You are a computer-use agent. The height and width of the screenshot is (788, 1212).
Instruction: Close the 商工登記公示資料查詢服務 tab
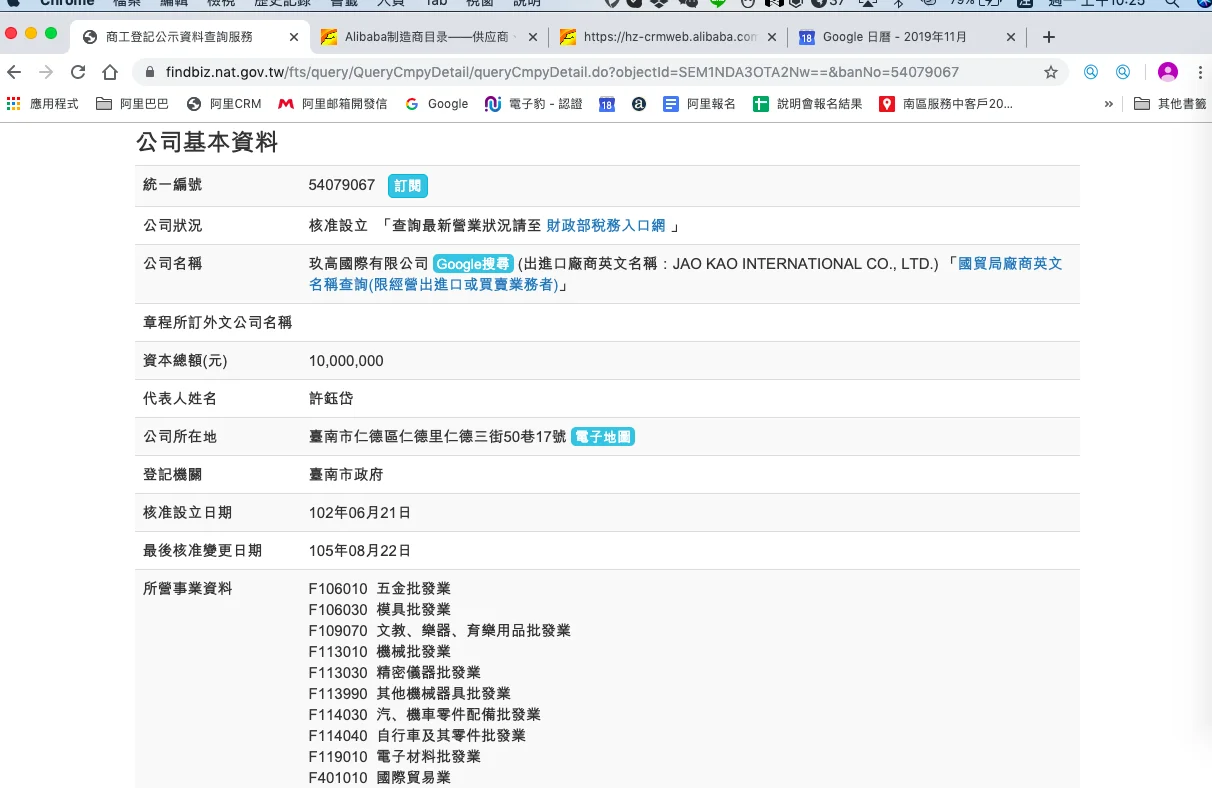294,37
